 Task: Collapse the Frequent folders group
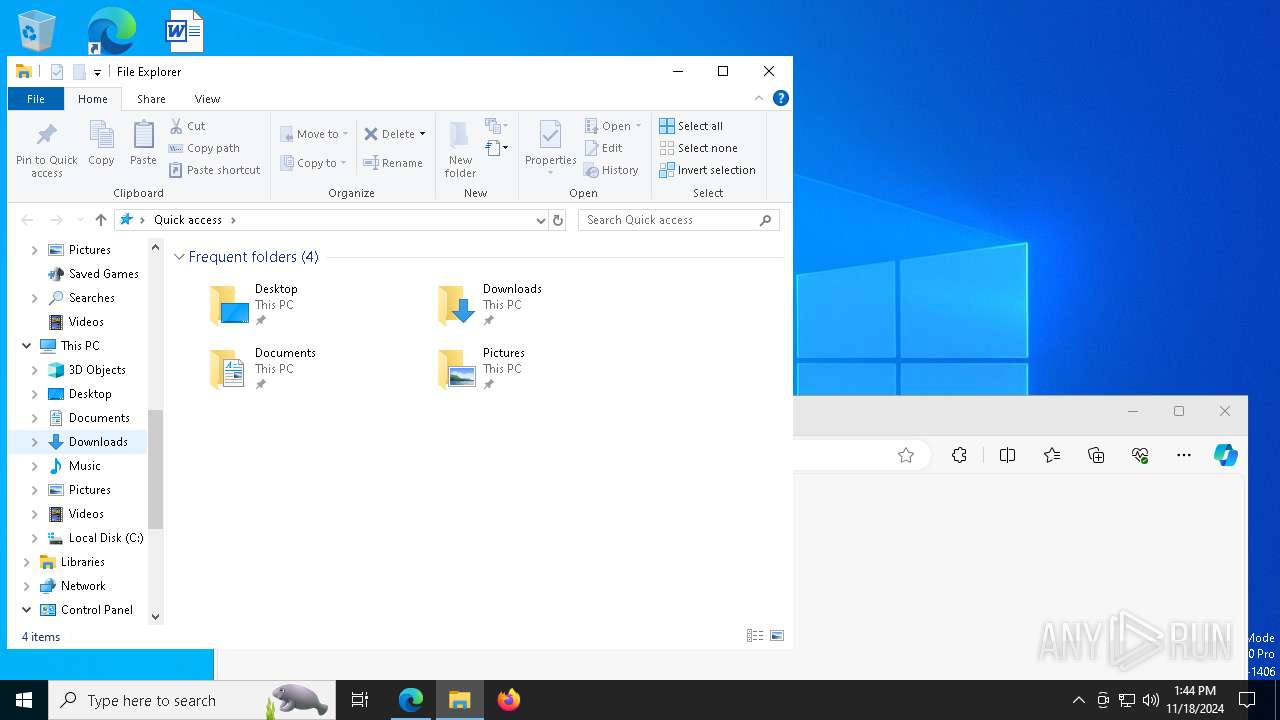[180, 257]
